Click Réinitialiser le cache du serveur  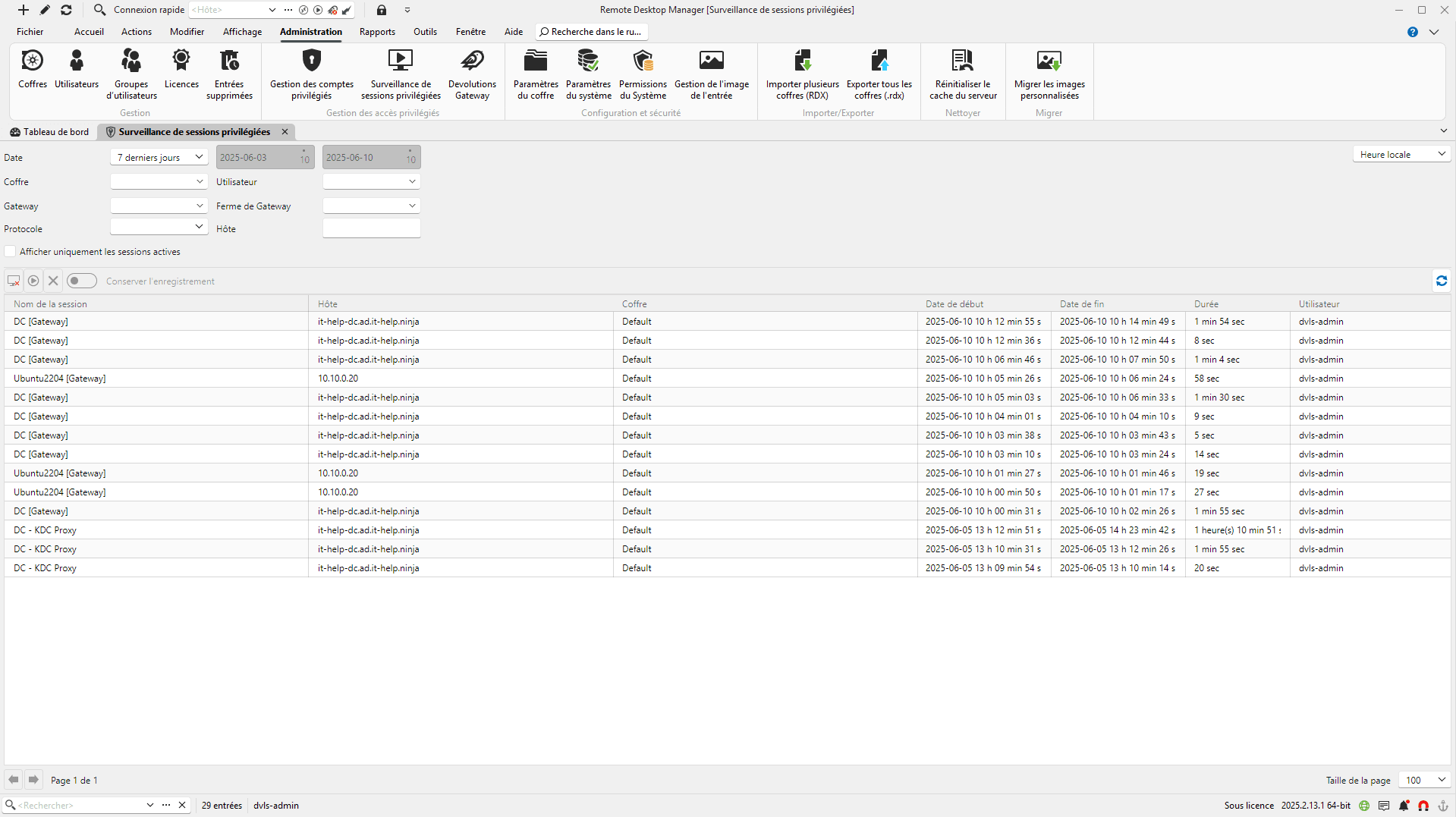point(963,74)
